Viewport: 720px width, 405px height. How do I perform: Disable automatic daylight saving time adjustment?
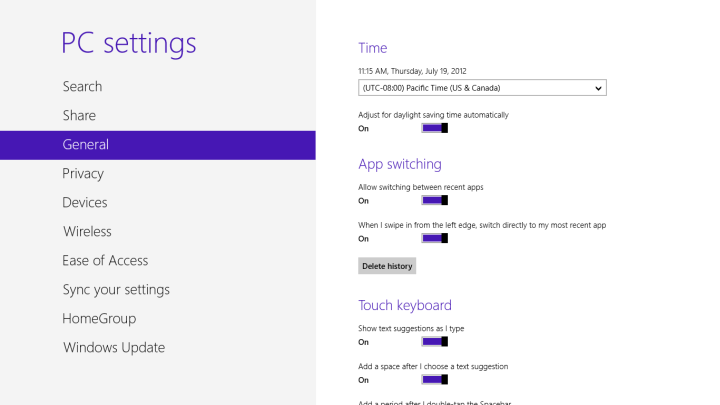click(x=434, y=128)
